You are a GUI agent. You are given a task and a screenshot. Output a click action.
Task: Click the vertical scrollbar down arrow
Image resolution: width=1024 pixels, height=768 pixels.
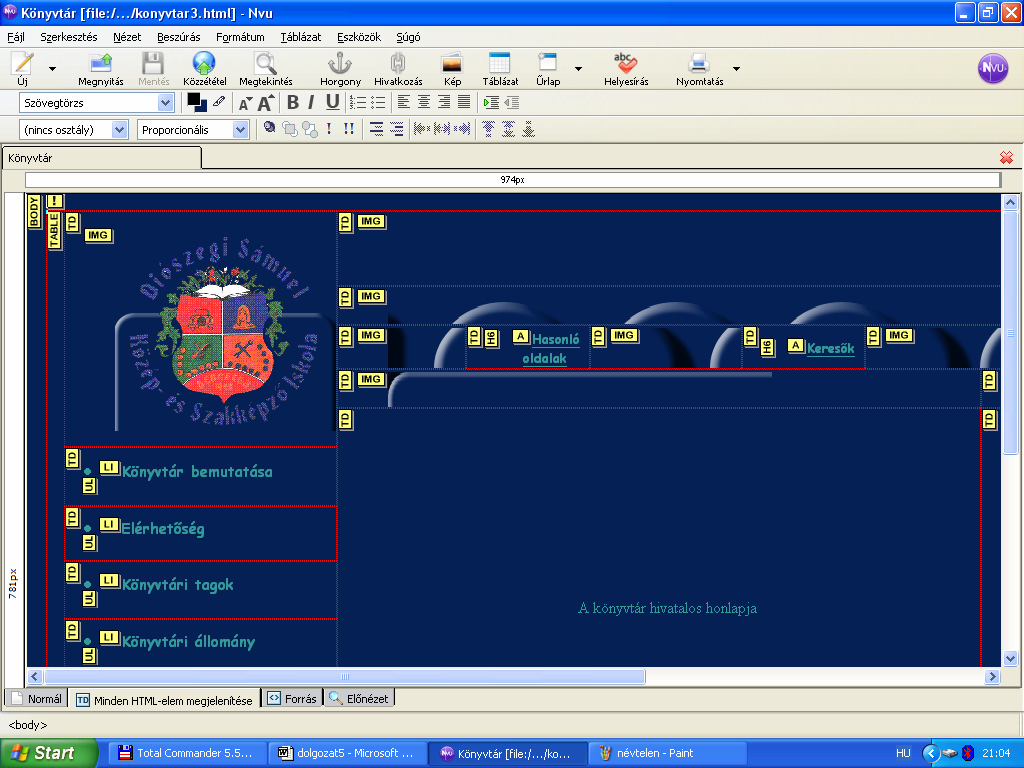click(1010, 658)
